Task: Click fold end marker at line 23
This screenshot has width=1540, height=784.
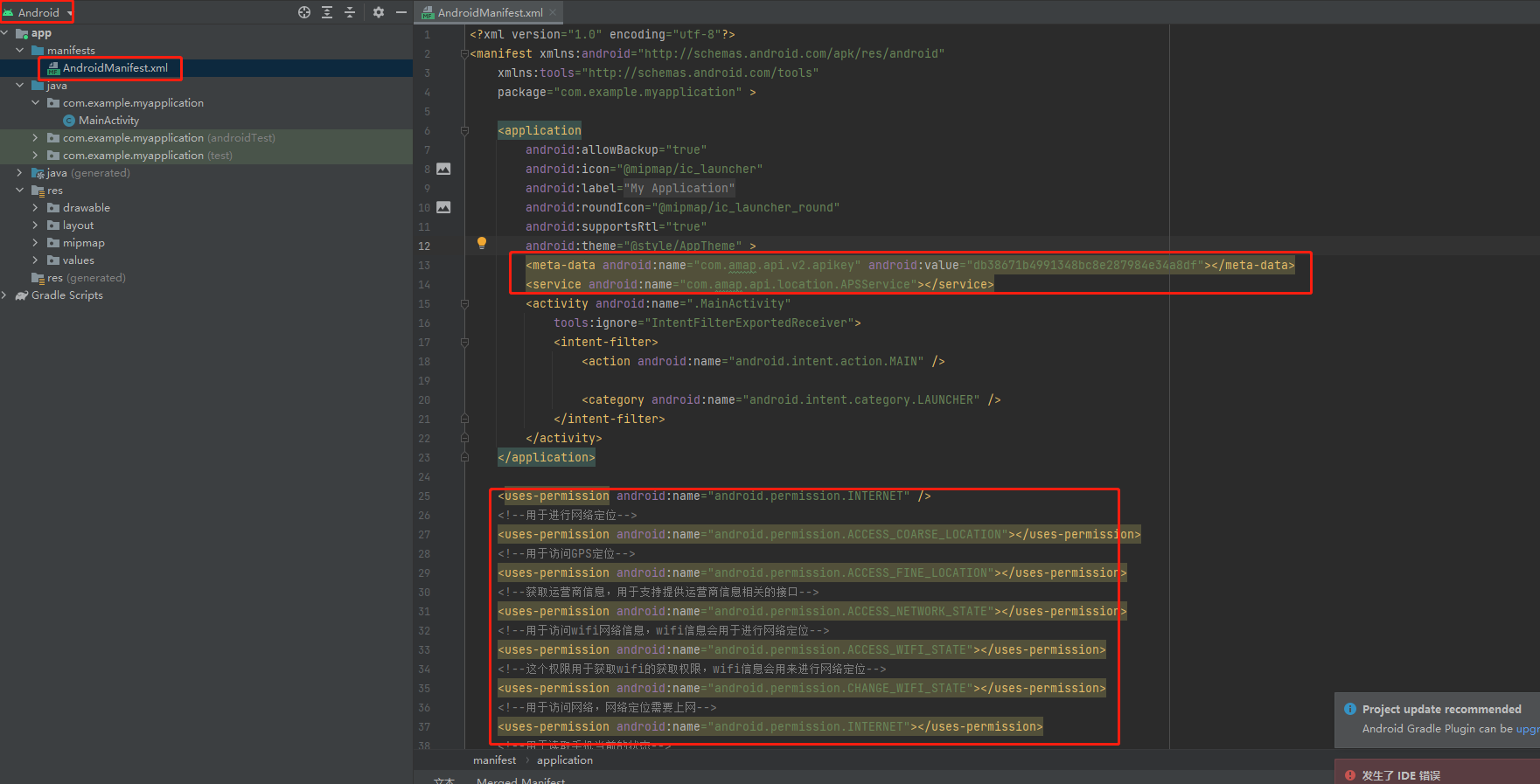Action: point(464,458)
